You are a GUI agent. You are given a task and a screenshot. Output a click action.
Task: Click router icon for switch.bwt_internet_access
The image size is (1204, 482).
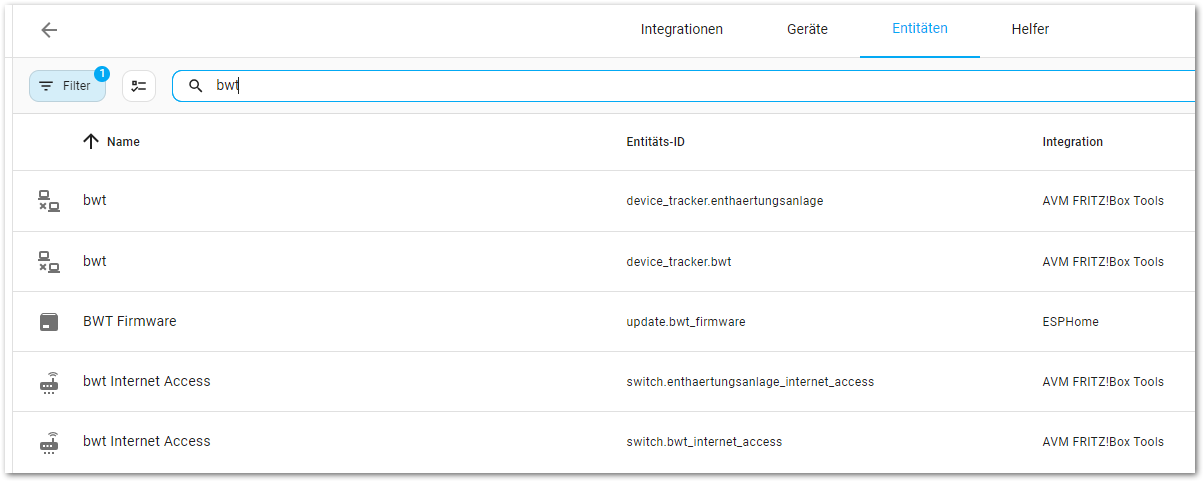pyautogui.click(x=49, y=442)
